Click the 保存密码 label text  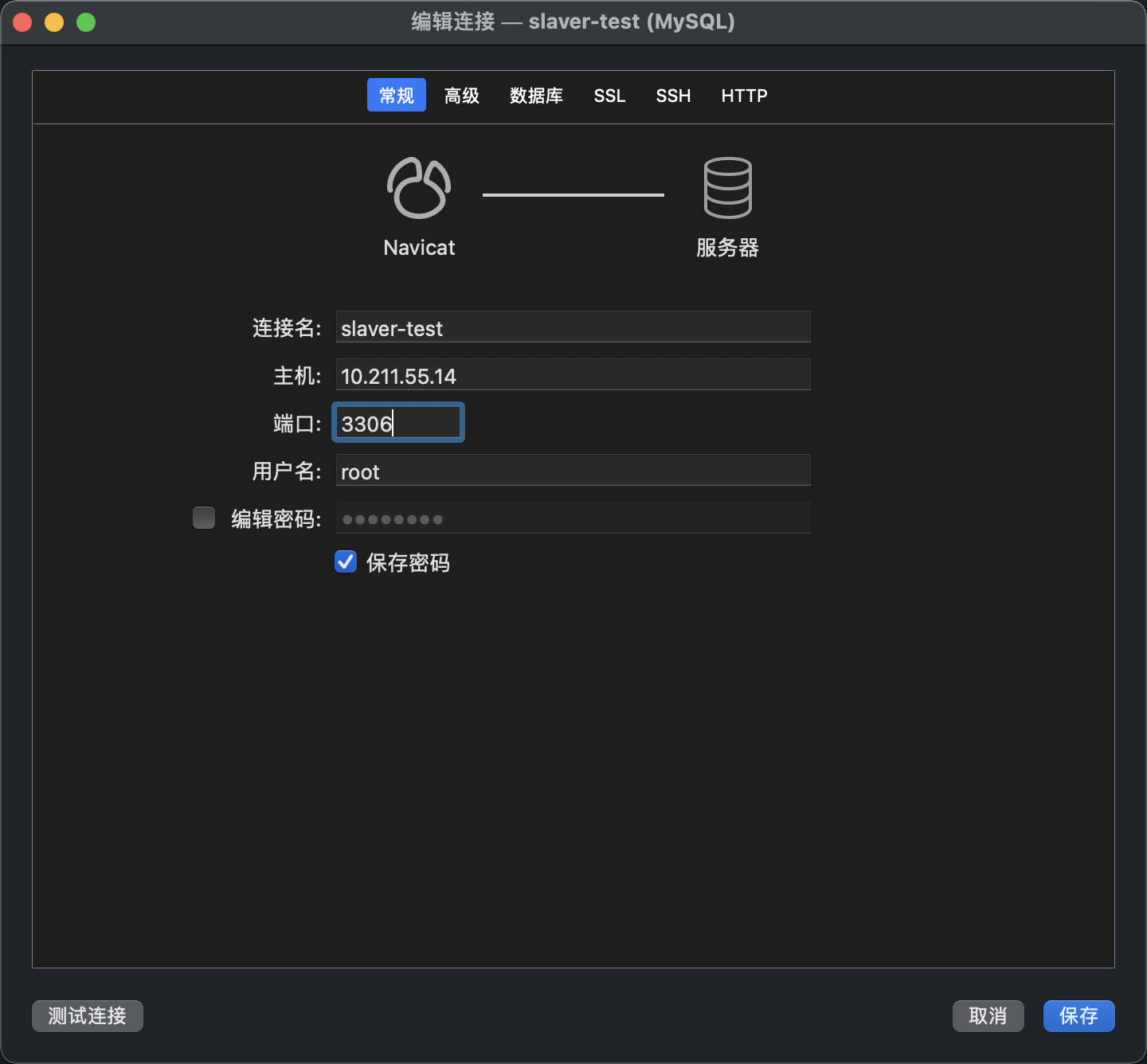pyautogui.click(x=408, y=563)
